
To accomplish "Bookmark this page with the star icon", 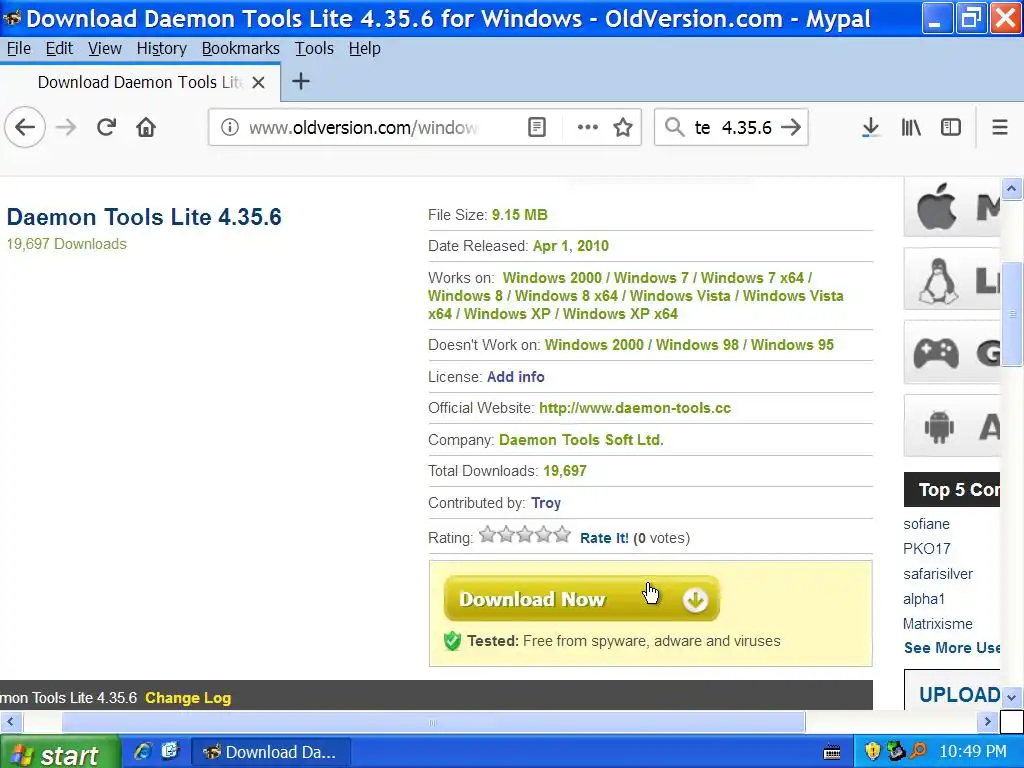I will [x=623, y=127].
